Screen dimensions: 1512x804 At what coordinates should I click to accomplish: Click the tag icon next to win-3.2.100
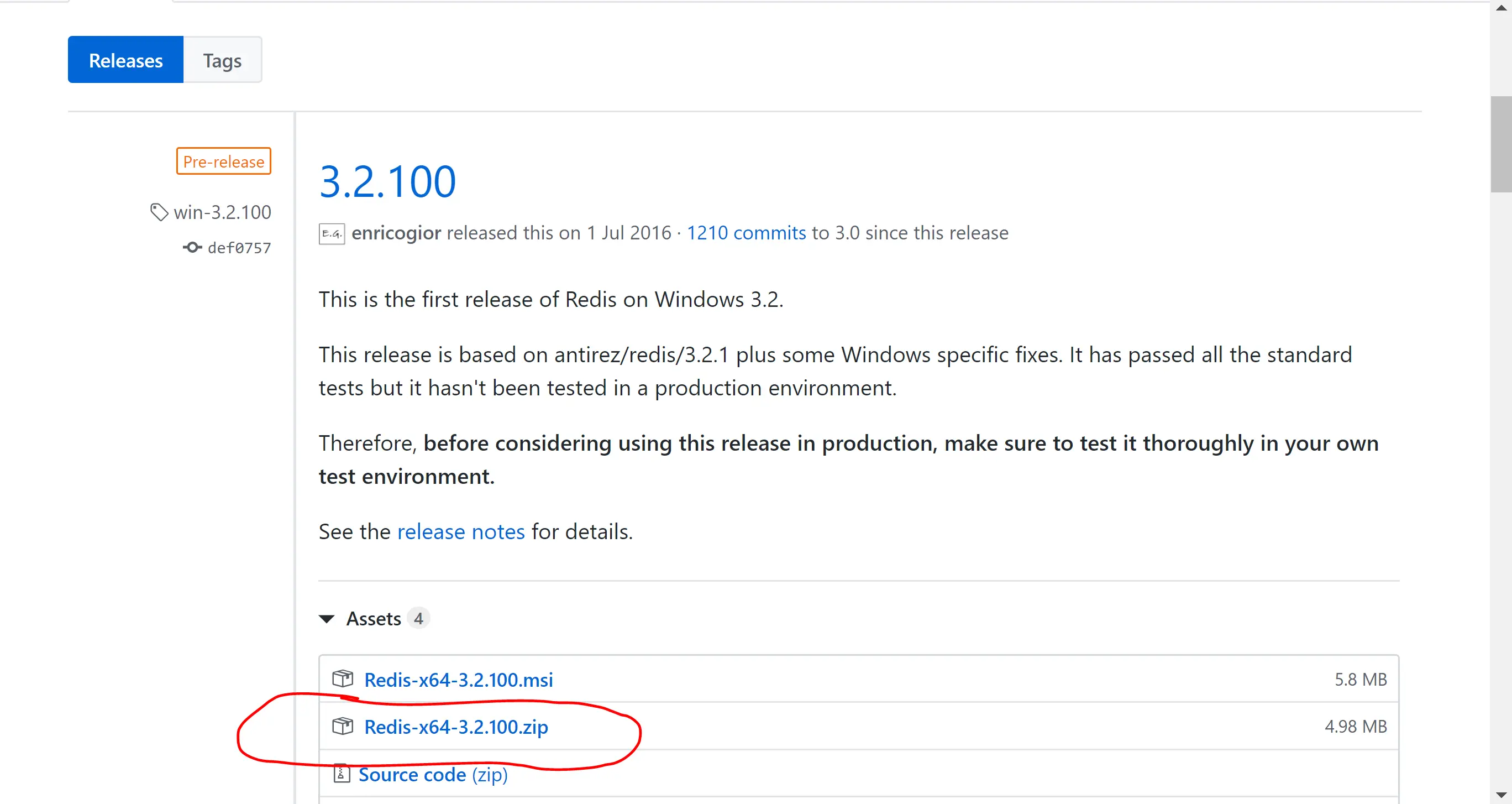point(159,212)
